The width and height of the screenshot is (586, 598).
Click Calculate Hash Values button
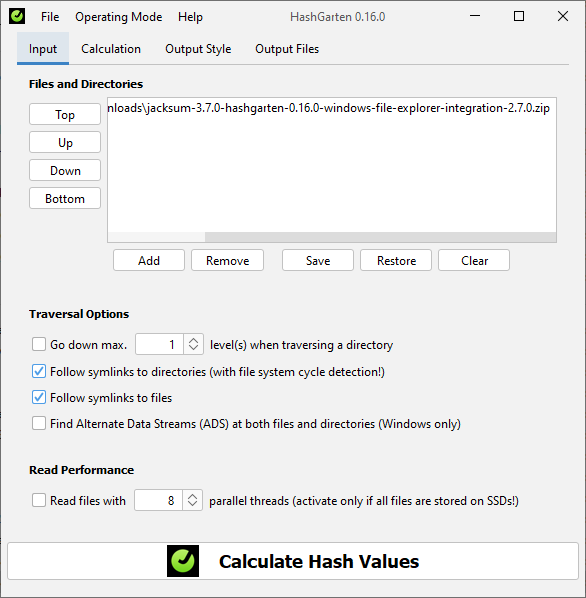tap(293, 561)
